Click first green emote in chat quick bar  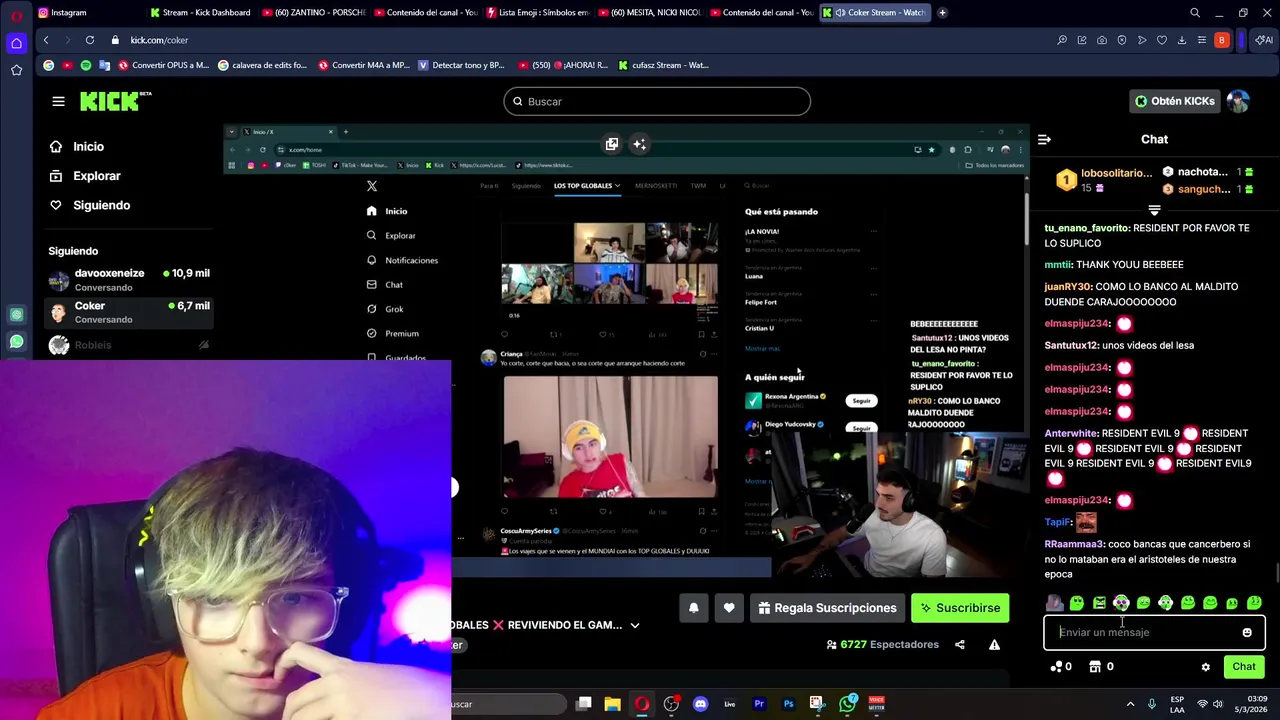(x=1077, y=603)
